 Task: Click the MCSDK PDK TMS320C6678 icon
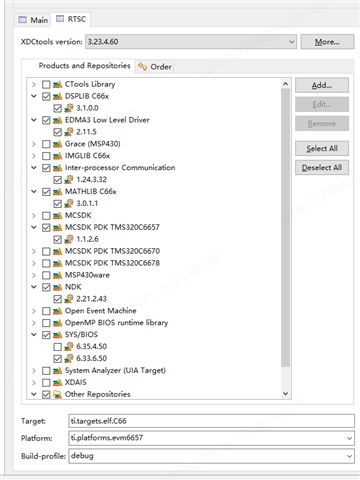pos(57,263)
